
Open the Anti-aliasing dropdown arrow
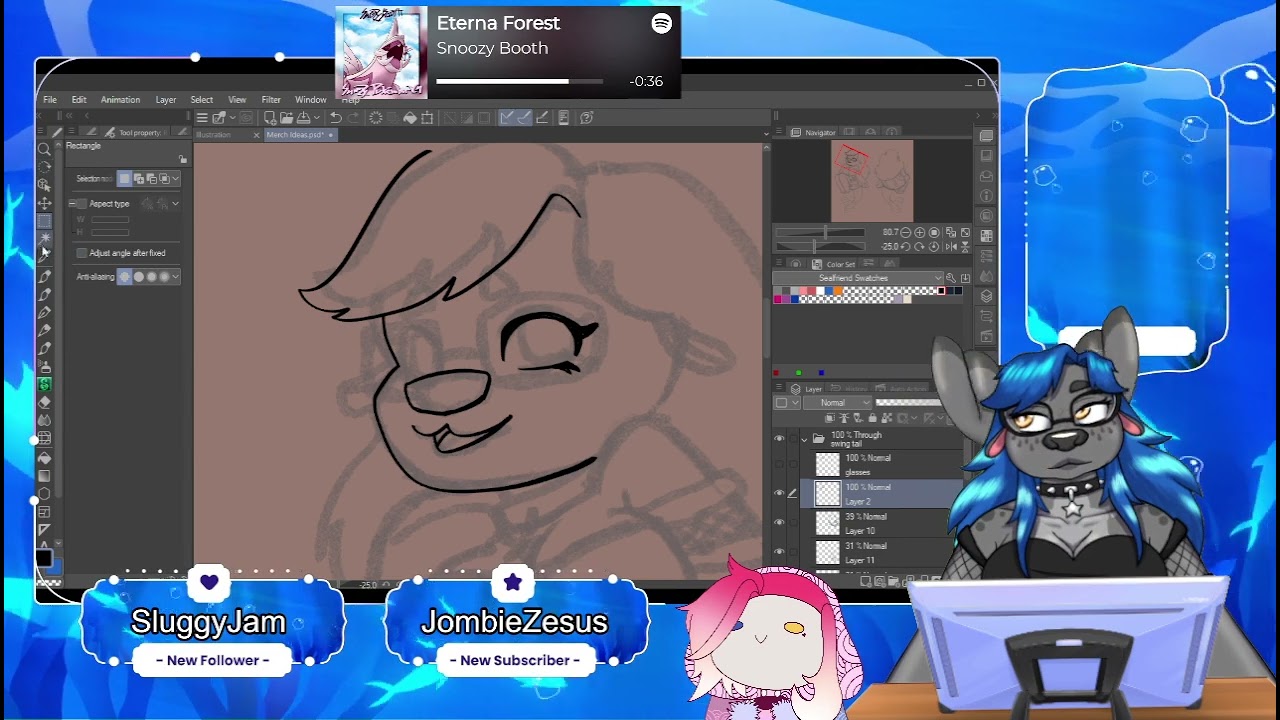pos(175,276)
